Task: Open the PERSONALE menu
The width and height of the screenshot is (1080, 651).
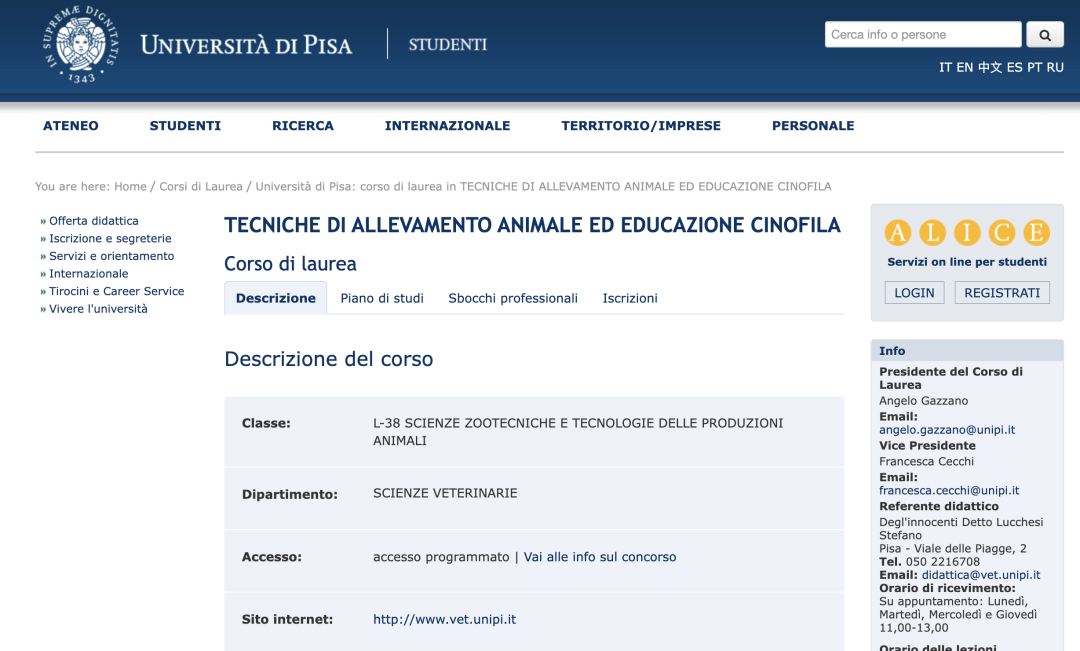Action: pos(813,126)
